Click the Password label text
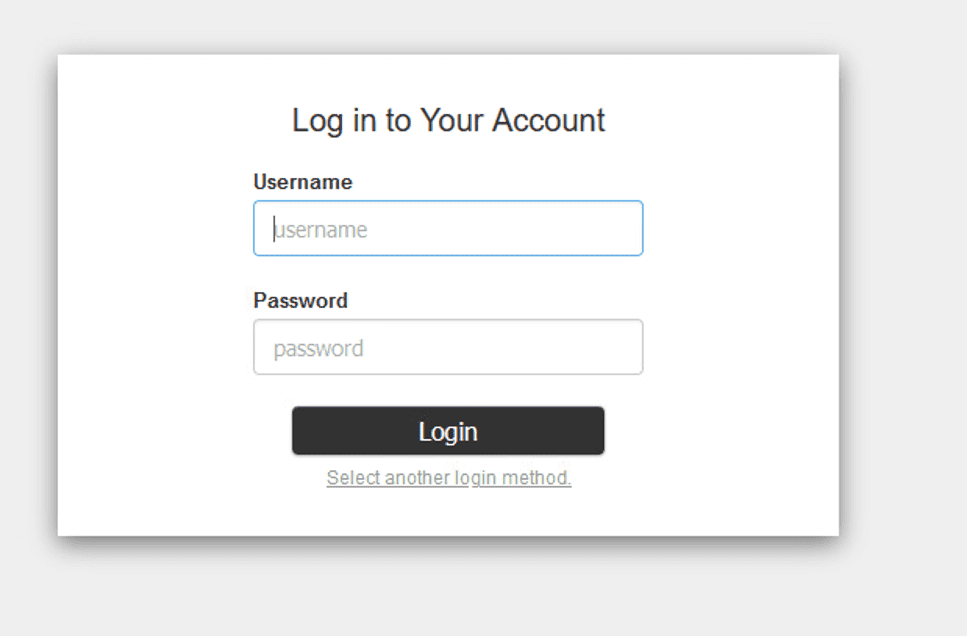The height and width of the screenshot is (637, 968). (300, 300)
